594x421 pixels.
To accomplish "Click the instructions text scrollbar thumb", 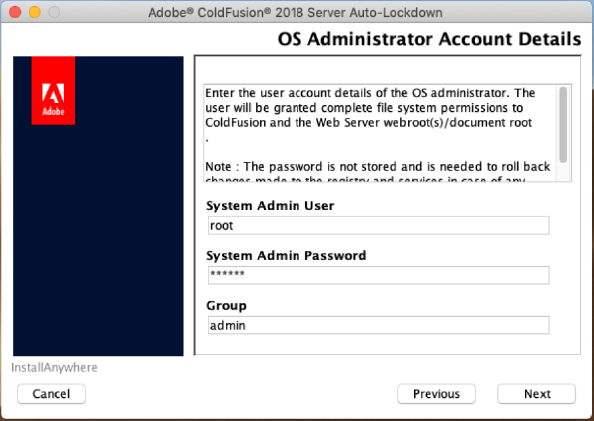I will (563, 124).
